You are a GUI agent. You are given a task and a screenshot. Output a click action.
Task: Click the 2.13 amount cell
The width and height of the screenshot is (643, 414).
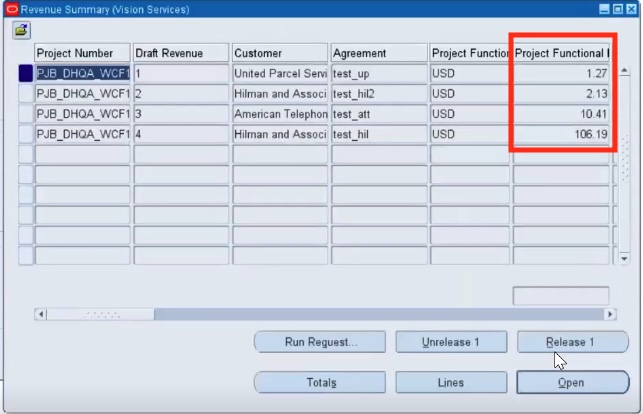(x=561, y=93)
